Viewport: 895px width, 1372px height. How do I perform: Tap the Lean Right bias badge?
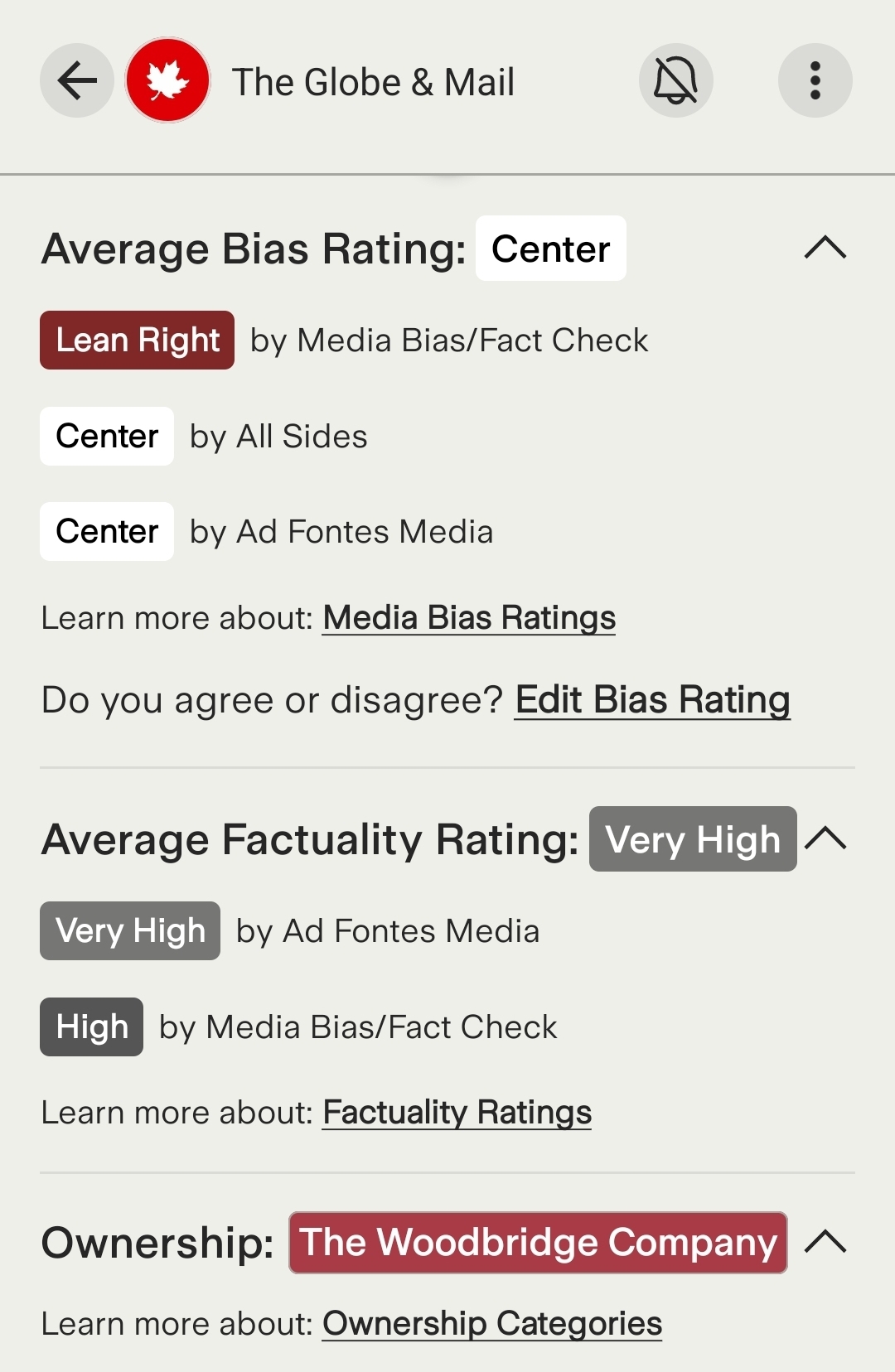coord(138,340)
